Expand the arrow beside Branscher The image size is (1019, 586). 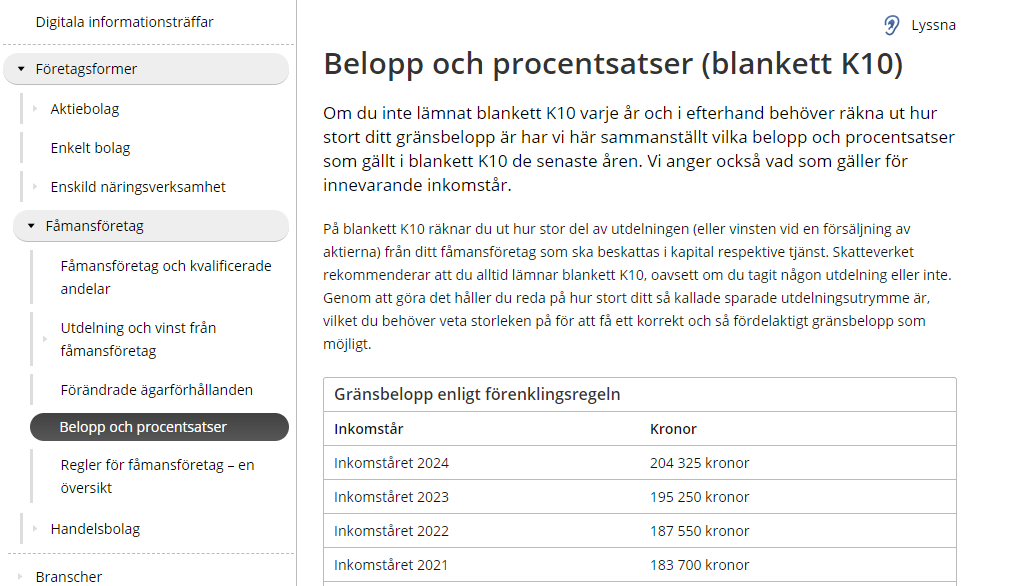[x=20, y=577]
